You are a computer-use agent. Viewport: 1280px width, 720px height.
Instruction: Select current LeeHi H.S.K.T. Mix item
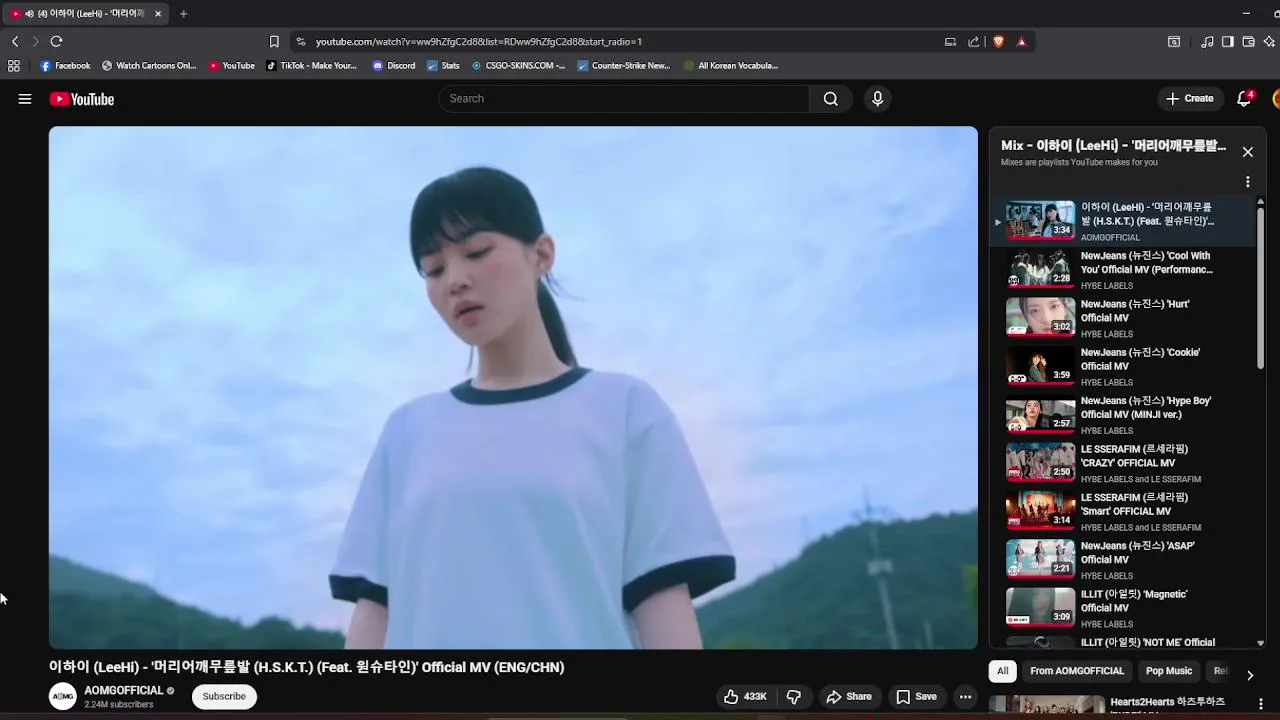click(x=1122, y=221)
